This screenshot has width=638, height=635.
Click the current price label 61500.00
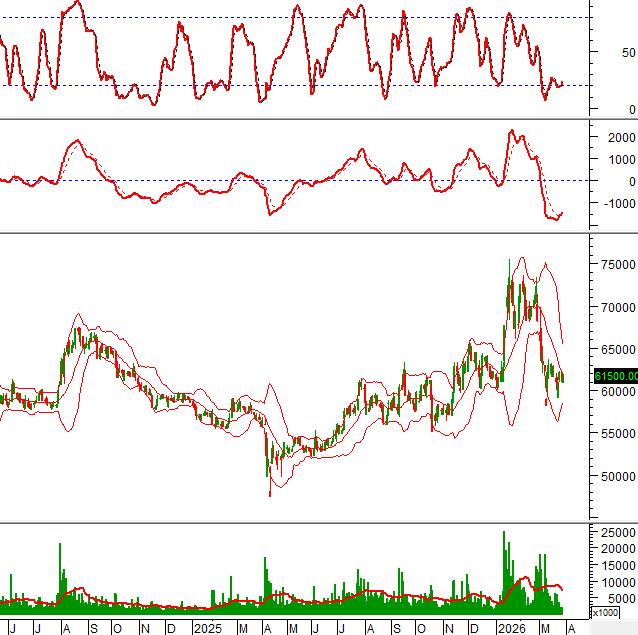point(614,376)
